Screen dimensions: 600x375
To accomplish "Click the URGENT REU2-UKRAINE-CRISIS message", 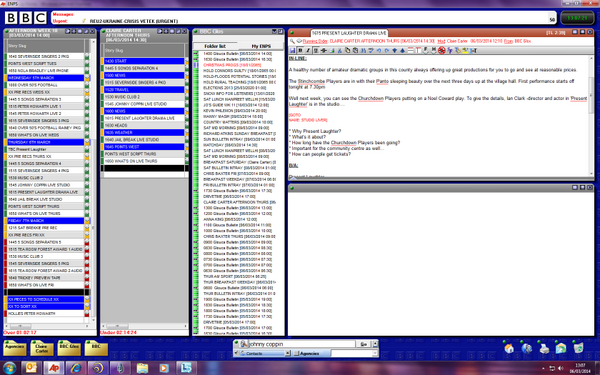I will pos(134,21).
